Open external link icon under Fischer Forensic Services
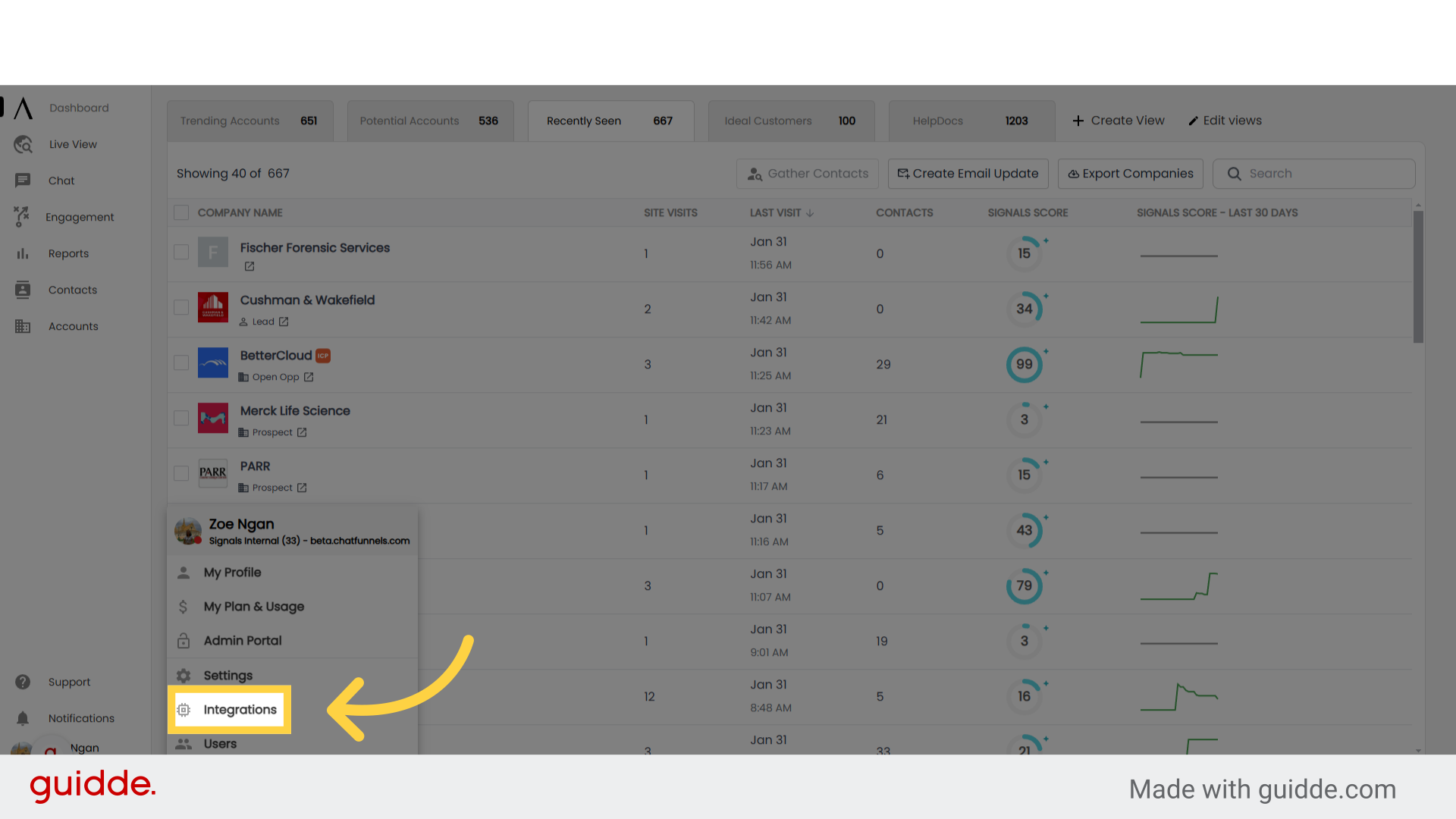The width and height of the screenshot is (1456, 819). (249, 266)
